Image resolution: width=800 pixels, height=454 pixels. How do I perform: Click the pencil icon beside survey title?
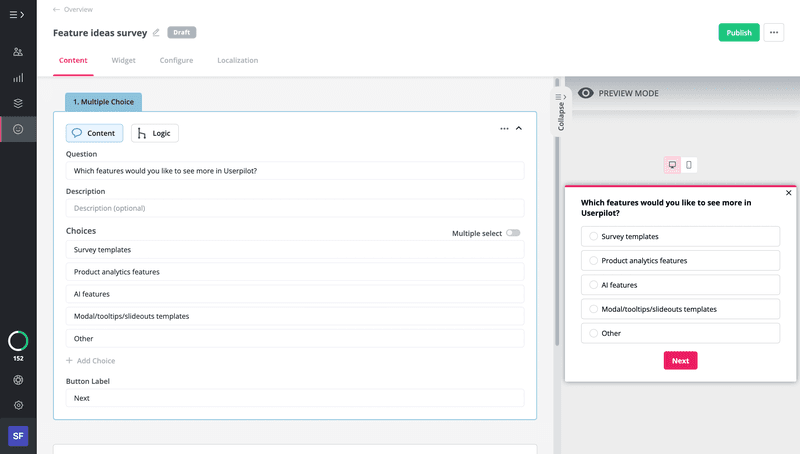pyautogui.click(x=156, y=32)
